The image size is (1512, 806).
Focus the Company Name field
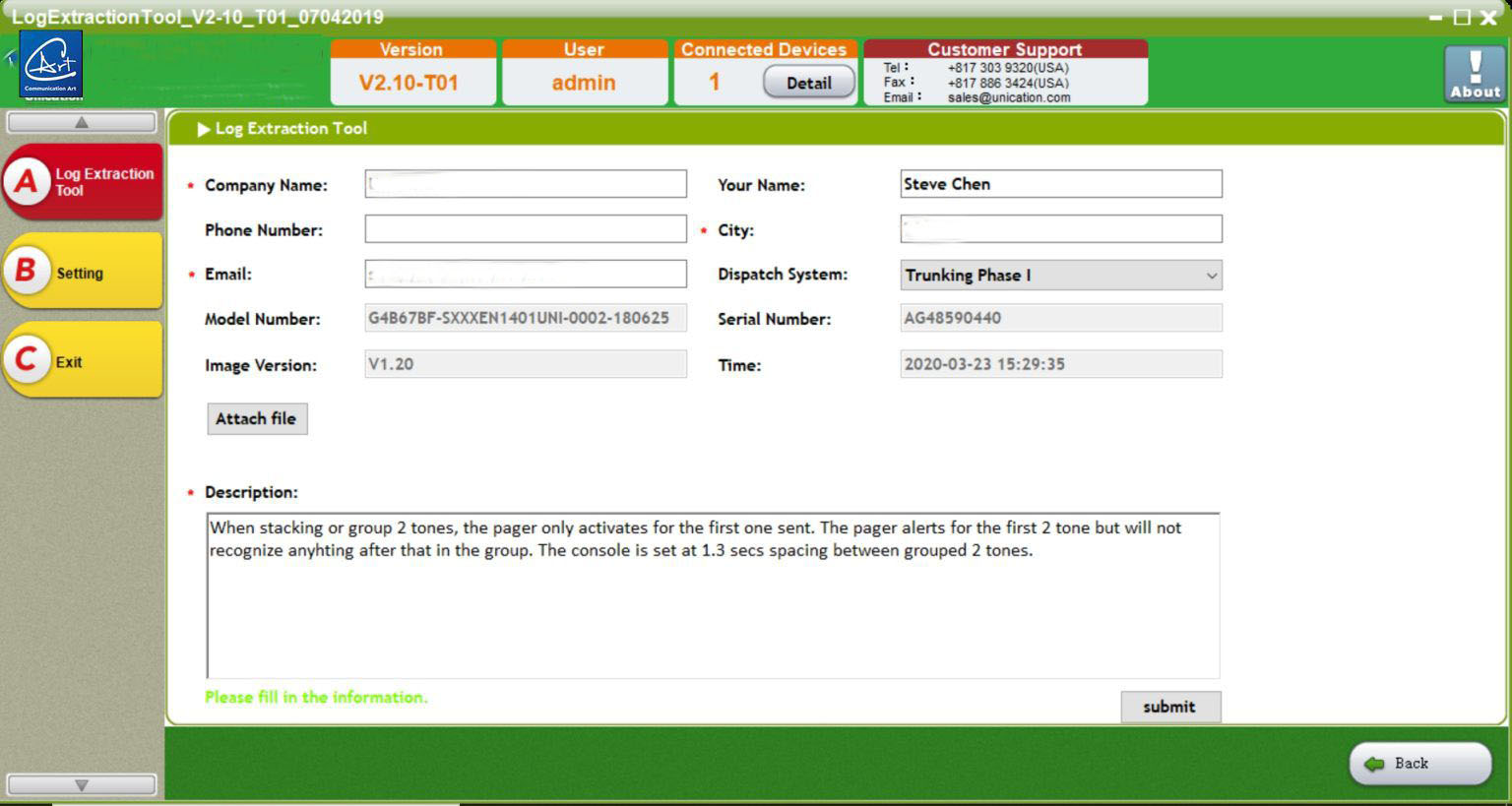526,184
